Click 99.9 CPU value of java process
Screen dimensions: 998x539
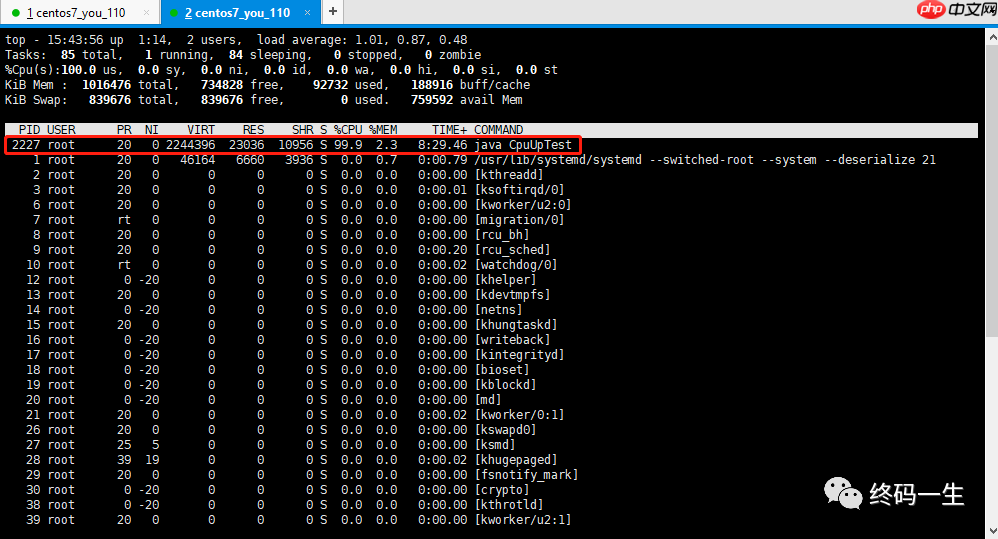point(348,145)
